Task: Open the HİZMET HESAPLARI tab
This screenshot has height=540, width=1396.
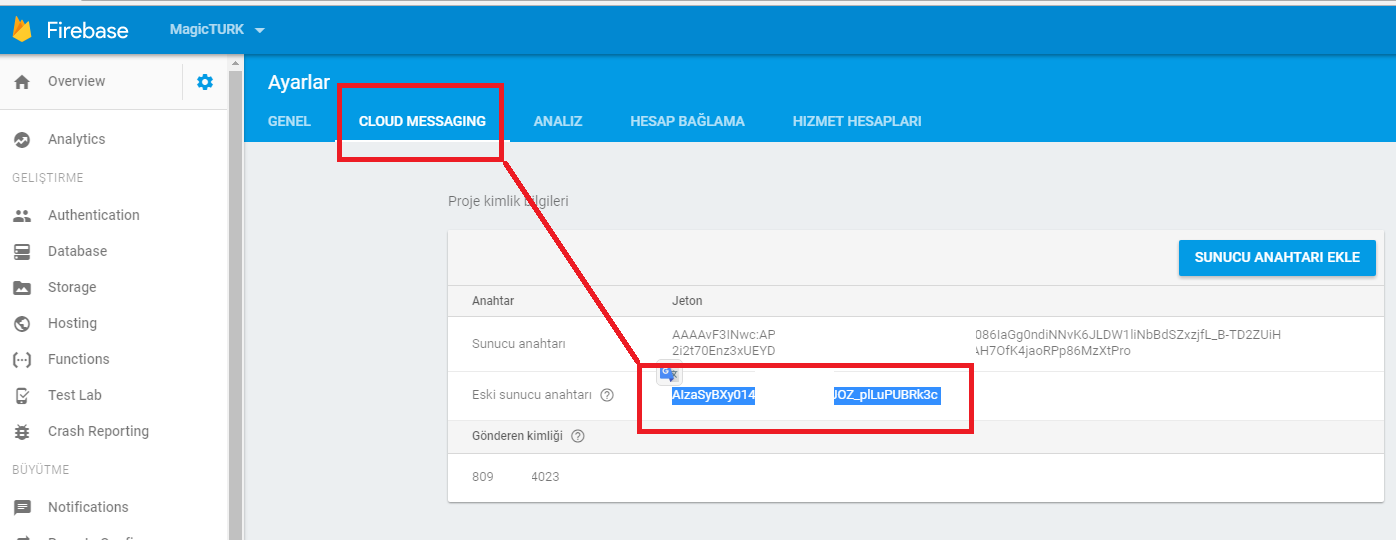Action: tap(857, 121)
